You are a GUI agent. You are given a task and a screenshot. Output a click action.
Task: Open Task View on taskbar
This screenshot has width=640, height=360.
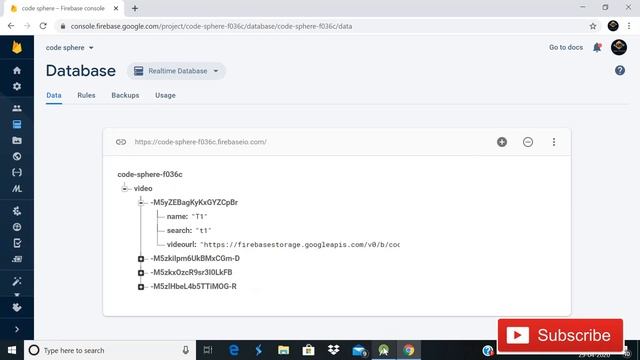208,350
